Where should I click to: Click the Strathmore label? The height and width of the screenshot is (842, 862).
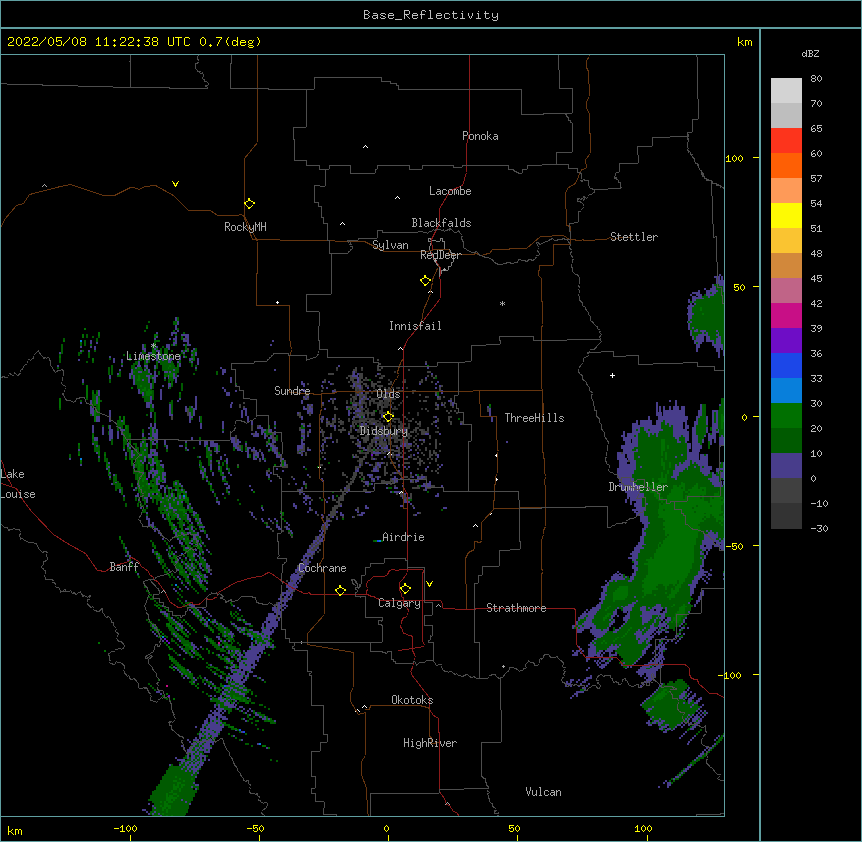coord(516,608)
